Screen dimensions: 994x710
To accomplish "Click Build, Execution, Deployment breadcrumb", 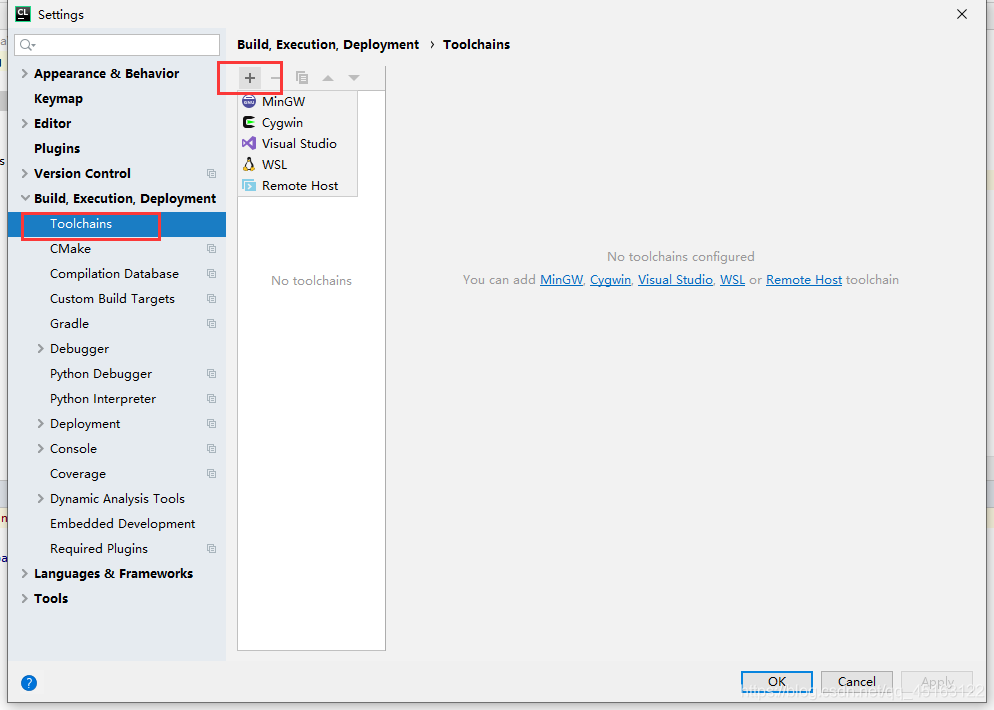I will tap(328, 44).
